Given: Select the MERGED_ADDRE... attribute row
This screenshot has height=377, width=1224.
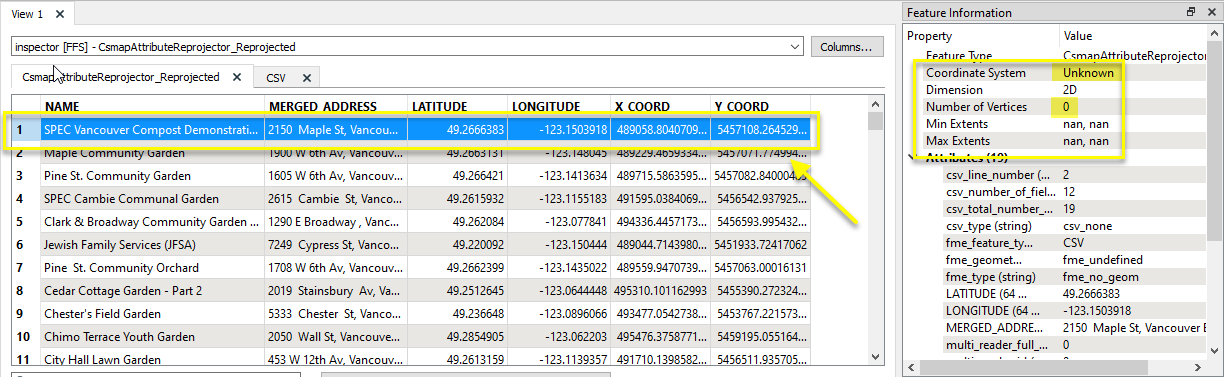Looking at the screenshot, I should point(1055,328).
